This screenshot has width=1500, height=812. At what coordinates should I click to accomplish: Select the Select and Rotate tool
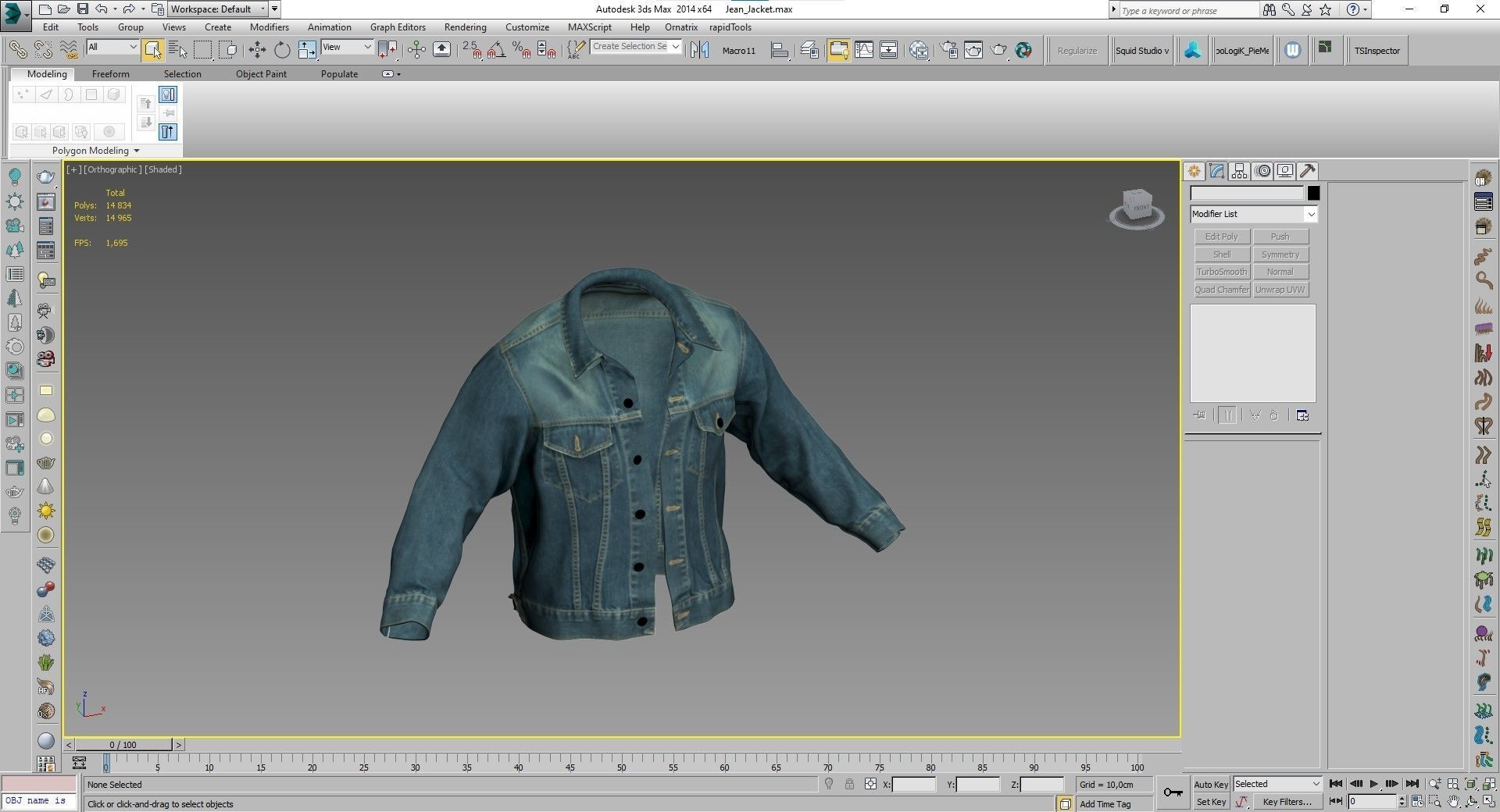(x=282, y=51)
